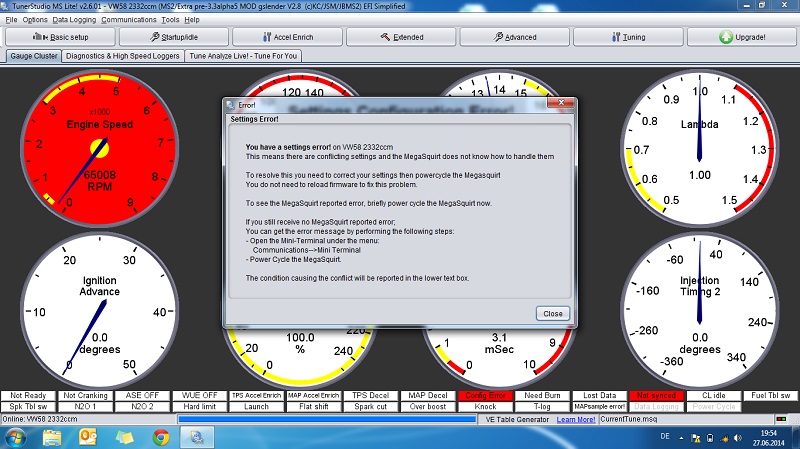Image resolution: width=800 pixels, height=449 pixels.
Task: Click the red Not synced indicator
Action: pyautogui.click(x=657, y=396)
